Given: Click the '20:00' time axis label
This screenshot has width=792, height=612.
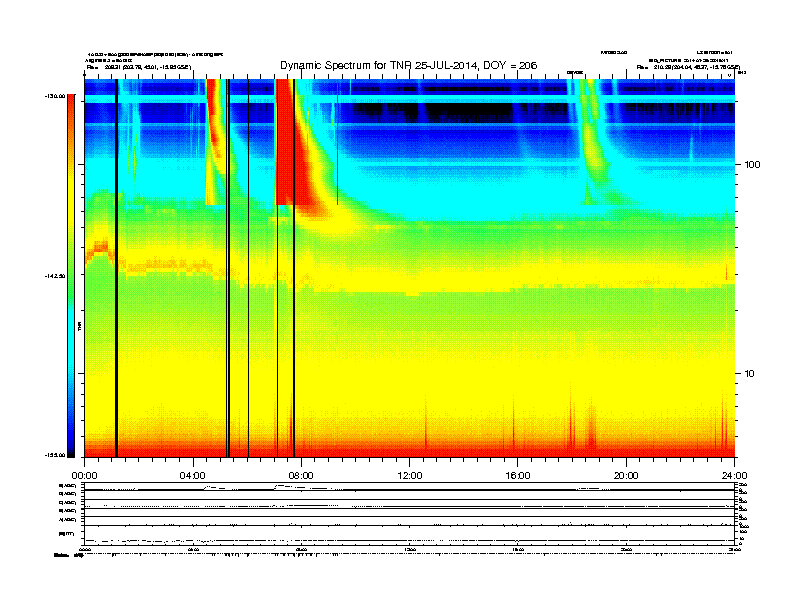Looking at the screenshot, I should (626, 476).
